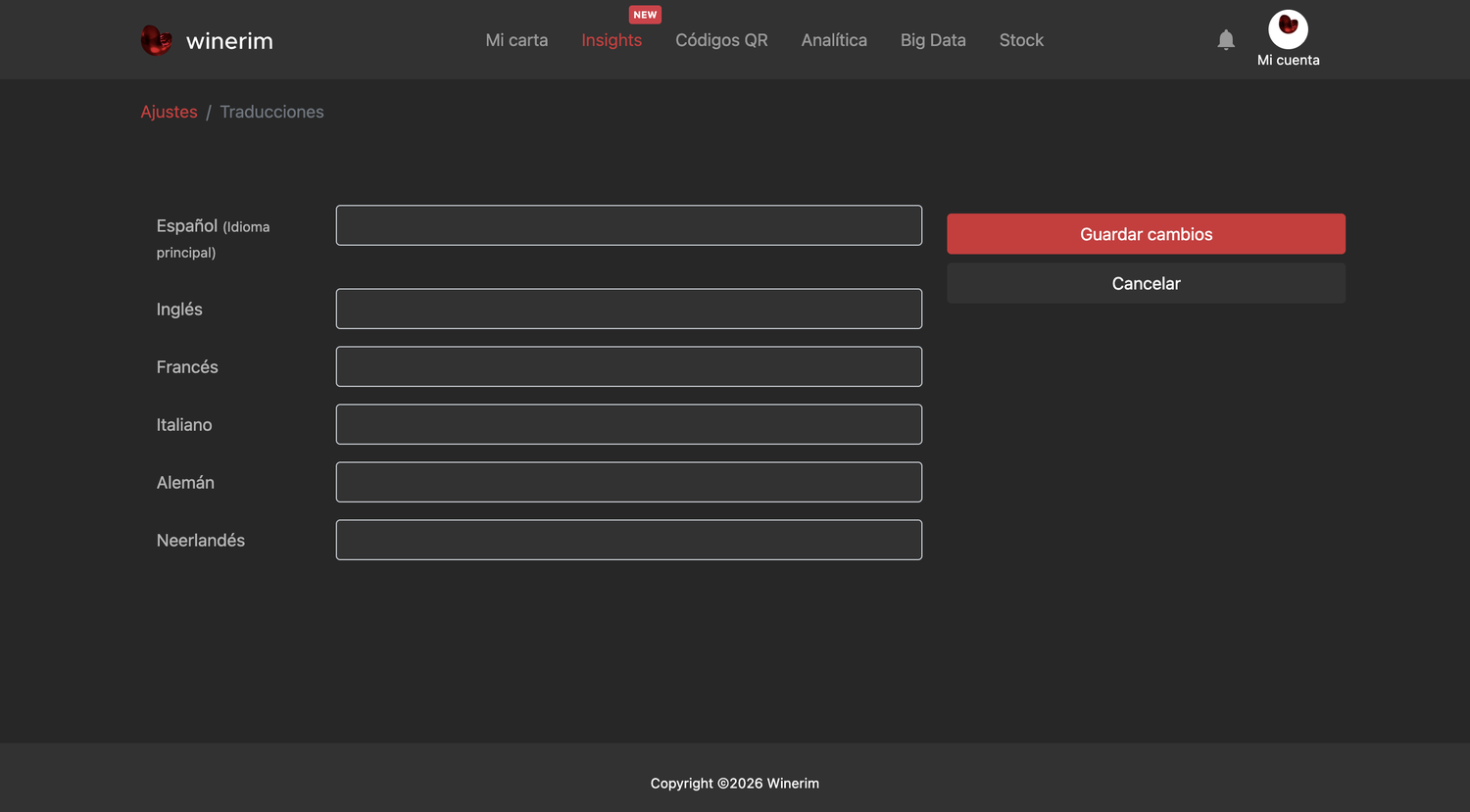1470x812 pixels.
Task: Focus the Italiano translation field
Action: pyautogui.click(x=629, y=424)
